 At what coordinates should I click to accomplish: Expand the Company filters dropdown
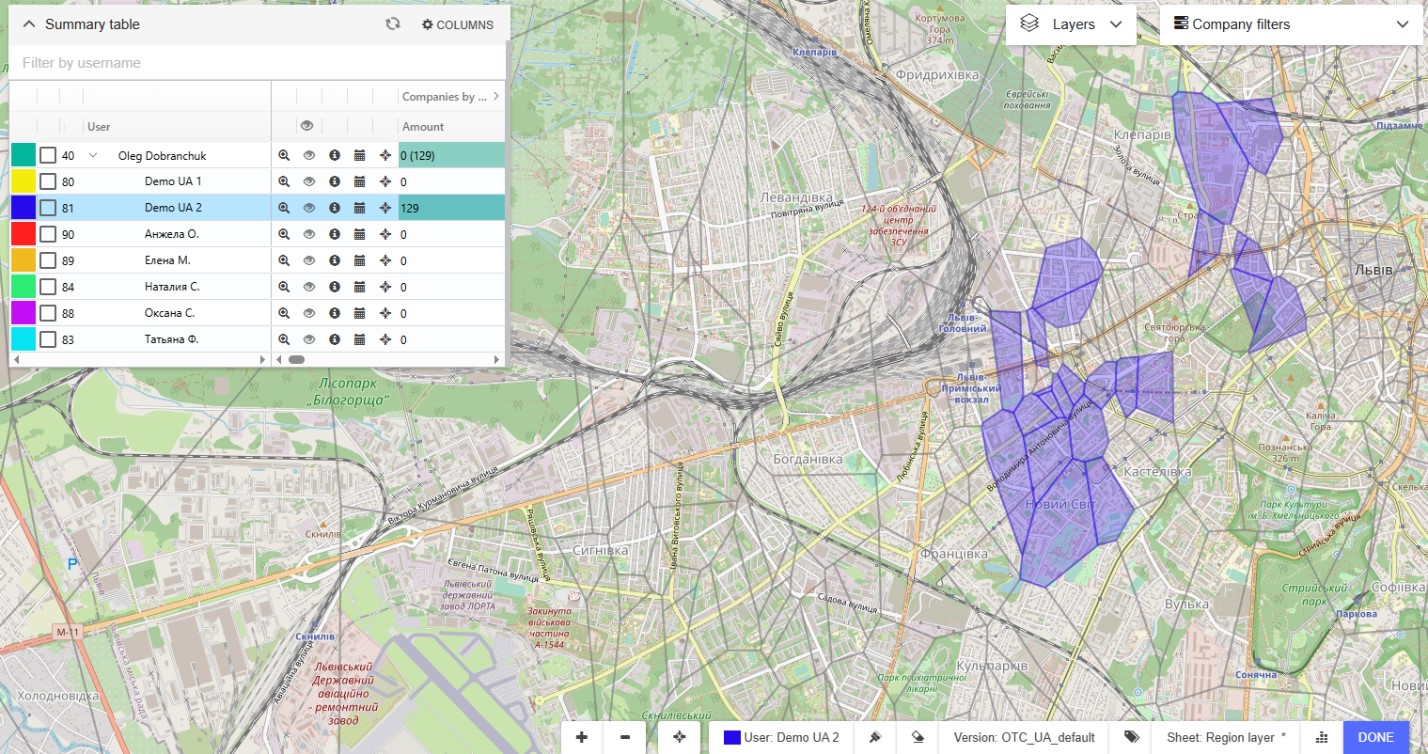click(x=1289, y=24)
